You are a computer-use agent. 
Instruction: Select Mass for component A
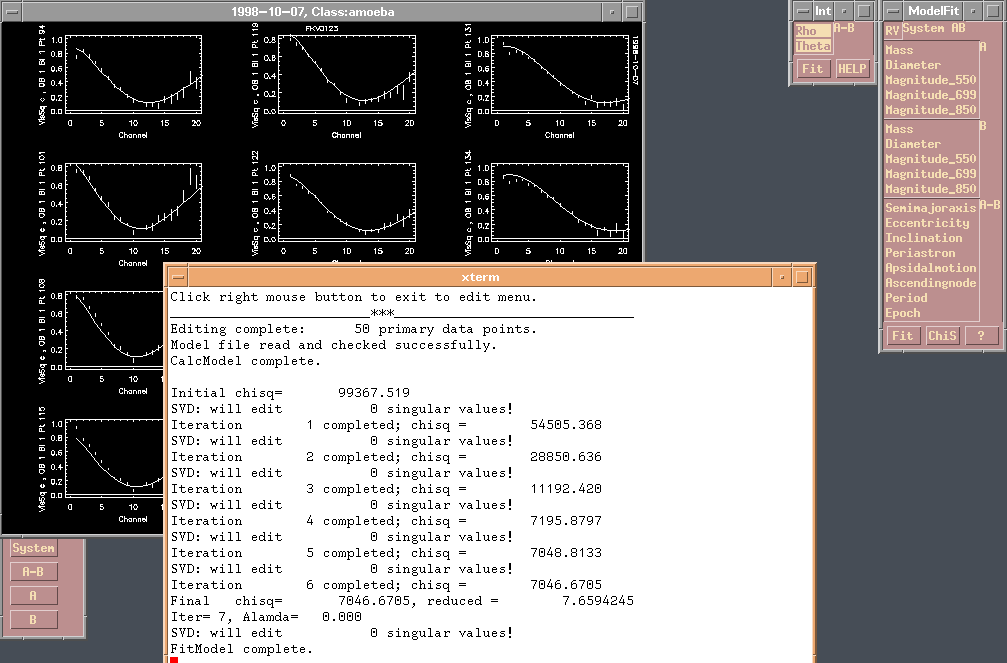pyautogui.click(x=899, y=50)
